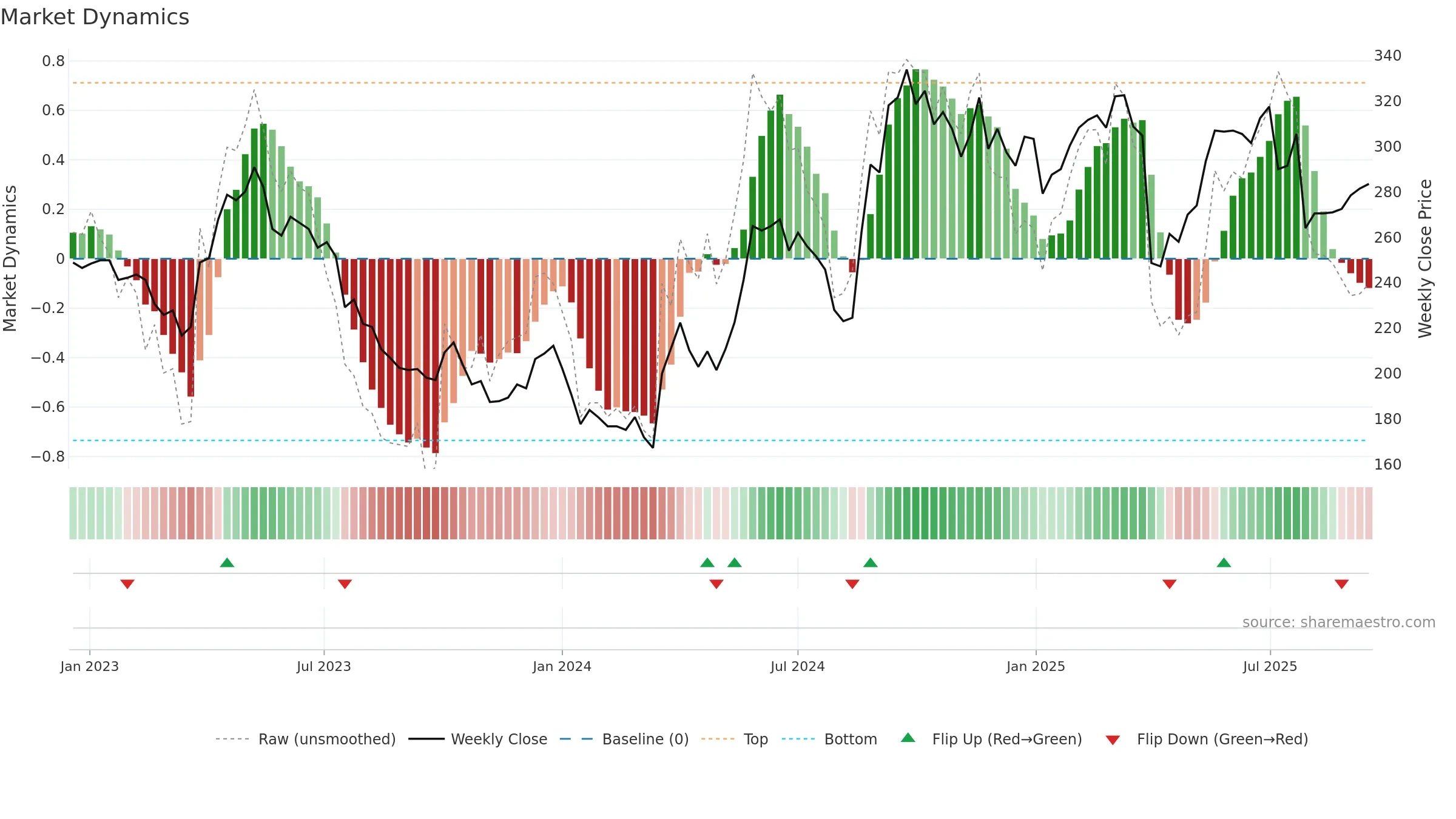Click the orange dotted Top line sample in legend

[x=718, y=739]
